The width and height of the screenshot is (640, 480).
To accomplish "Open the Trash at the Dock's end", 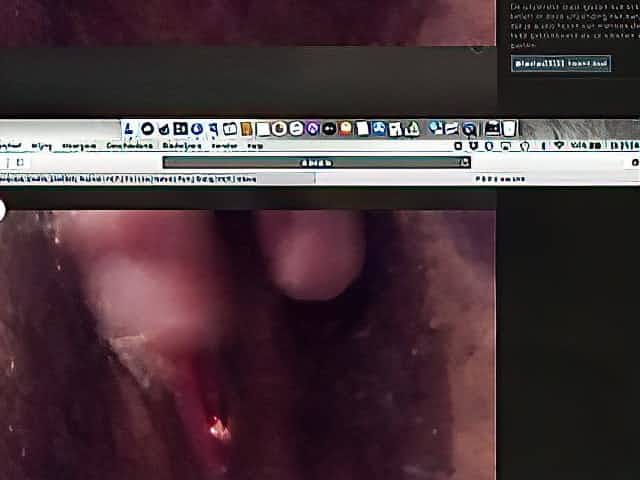I will [509, 128].
